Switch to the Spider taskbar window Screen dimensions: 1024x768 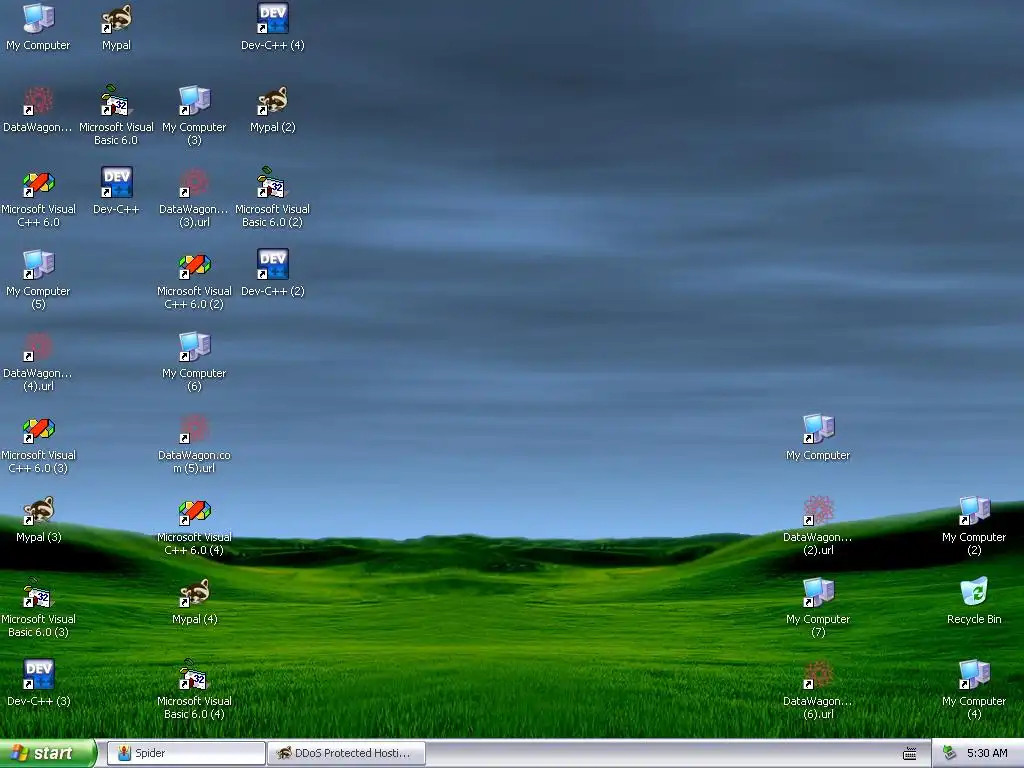click(x=186, y=753)
